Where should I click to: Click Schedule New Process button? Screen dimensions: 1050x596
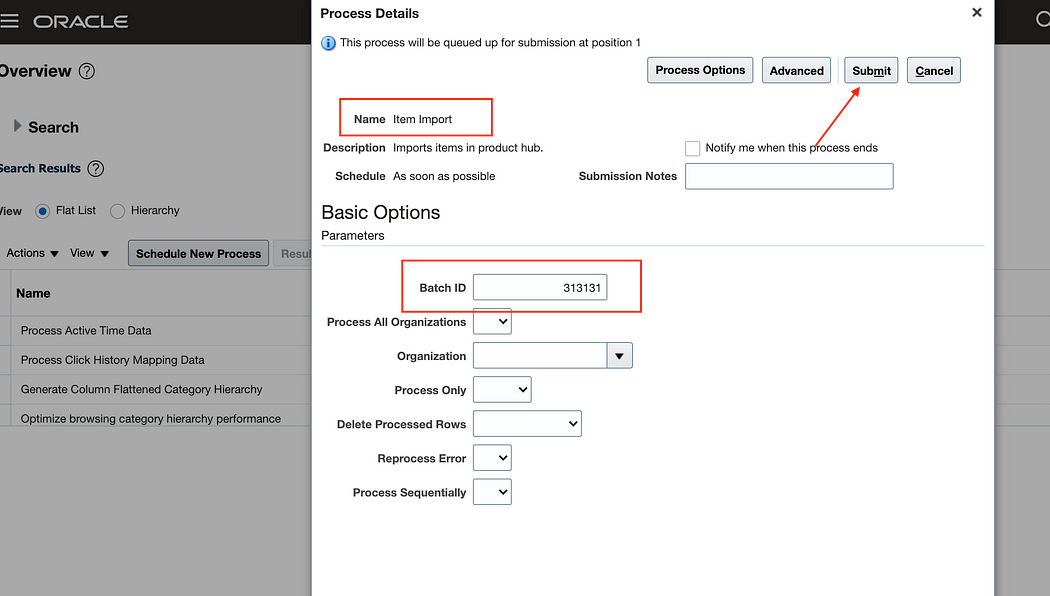(x=198, y=253)
